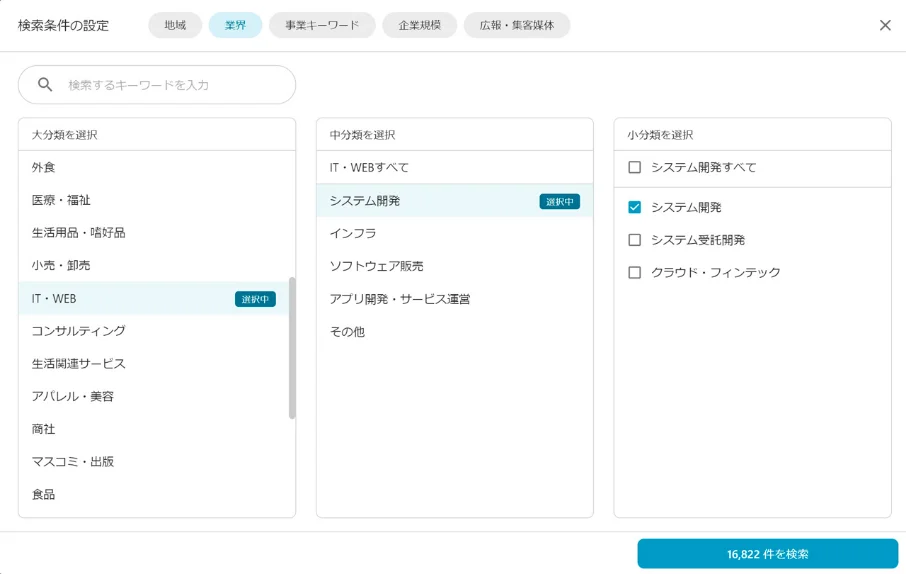
Task: Select コンサルティング category
Action: tap(154, 331)
